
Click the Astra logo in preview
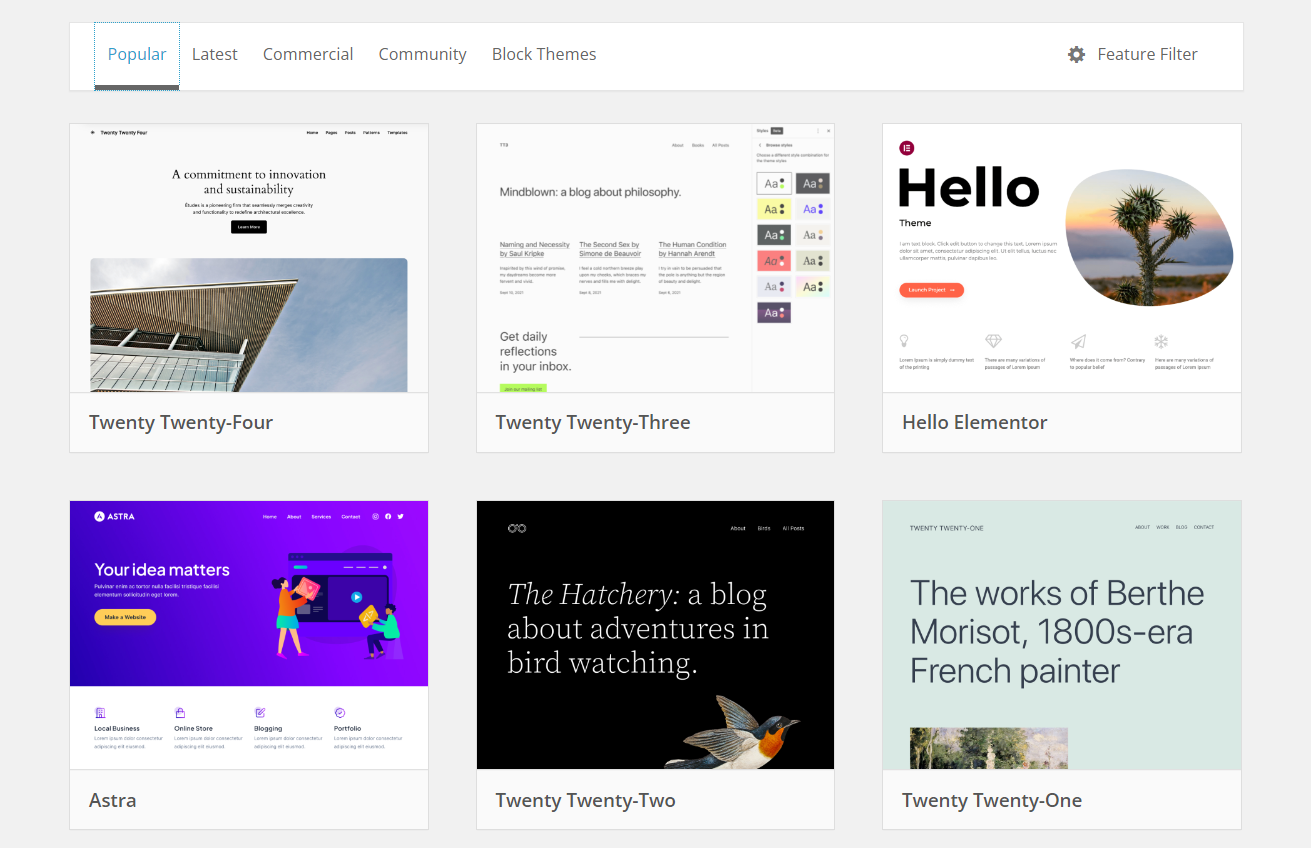(114, 516)
